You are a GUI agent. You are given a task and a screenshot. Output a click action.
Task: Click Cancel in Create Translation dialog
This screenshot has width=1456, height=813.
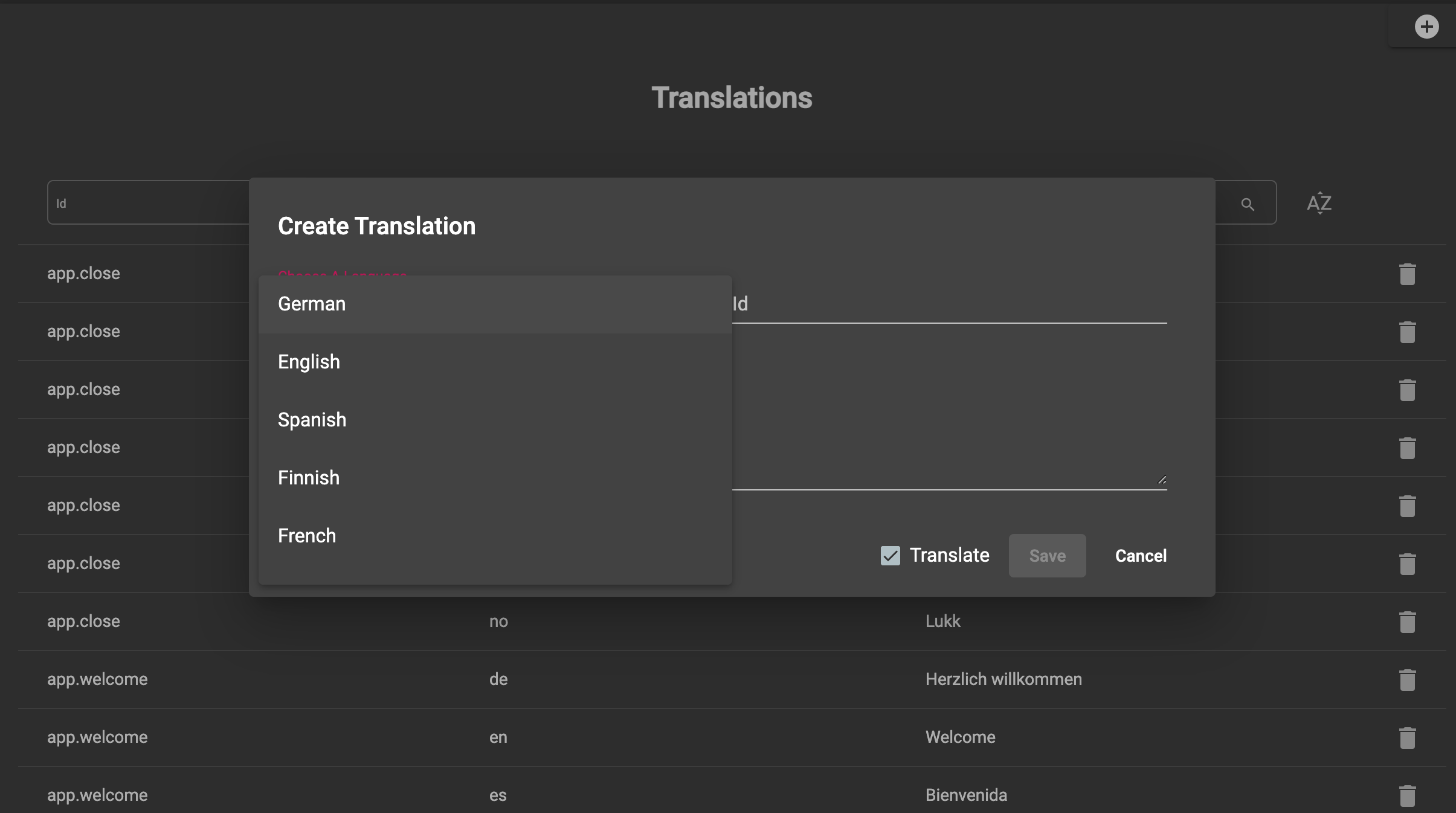click(x=1140, y=556)
